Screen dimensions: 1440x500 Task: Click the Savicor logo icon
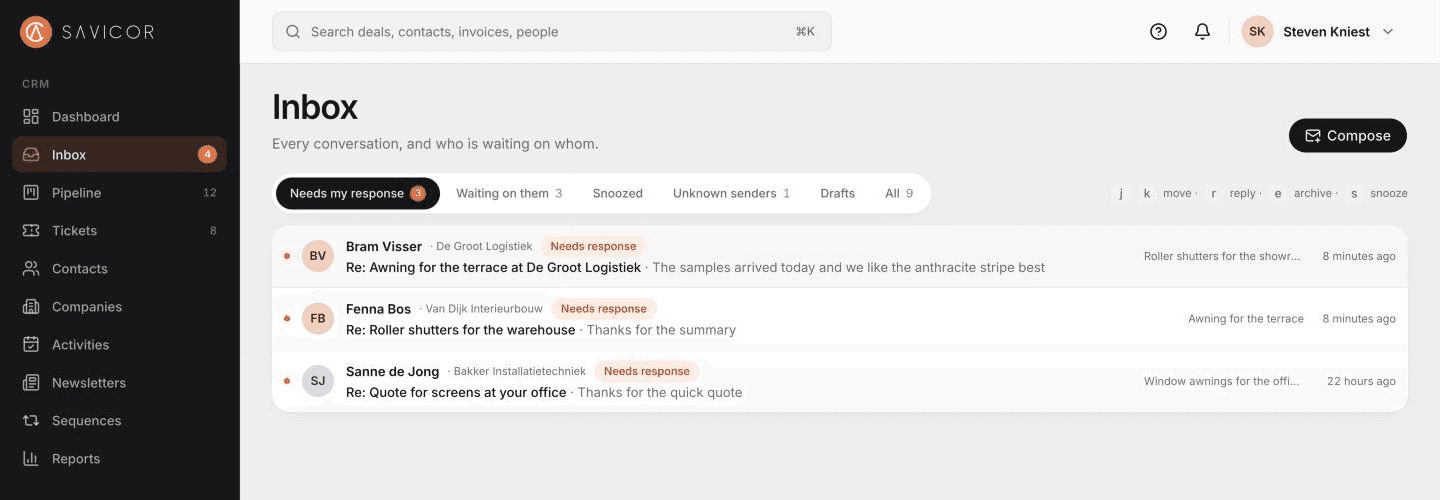coord(36,32)
